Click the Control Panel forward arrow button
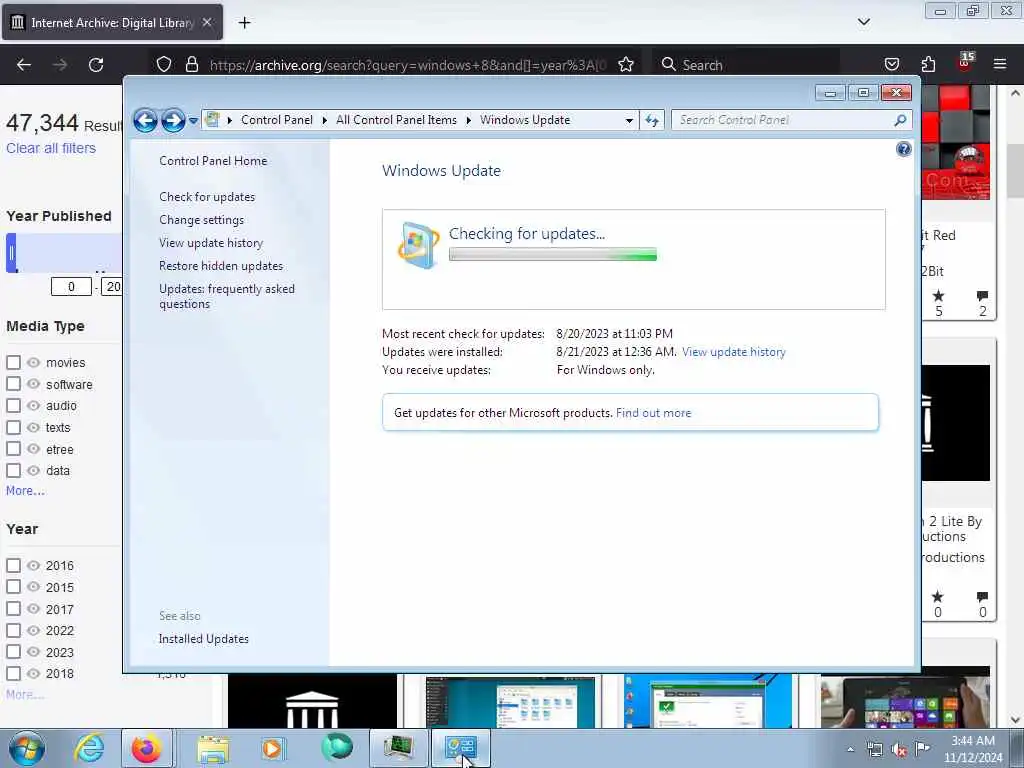Viewport: 1024px width, 768px height. pos(173,120)
